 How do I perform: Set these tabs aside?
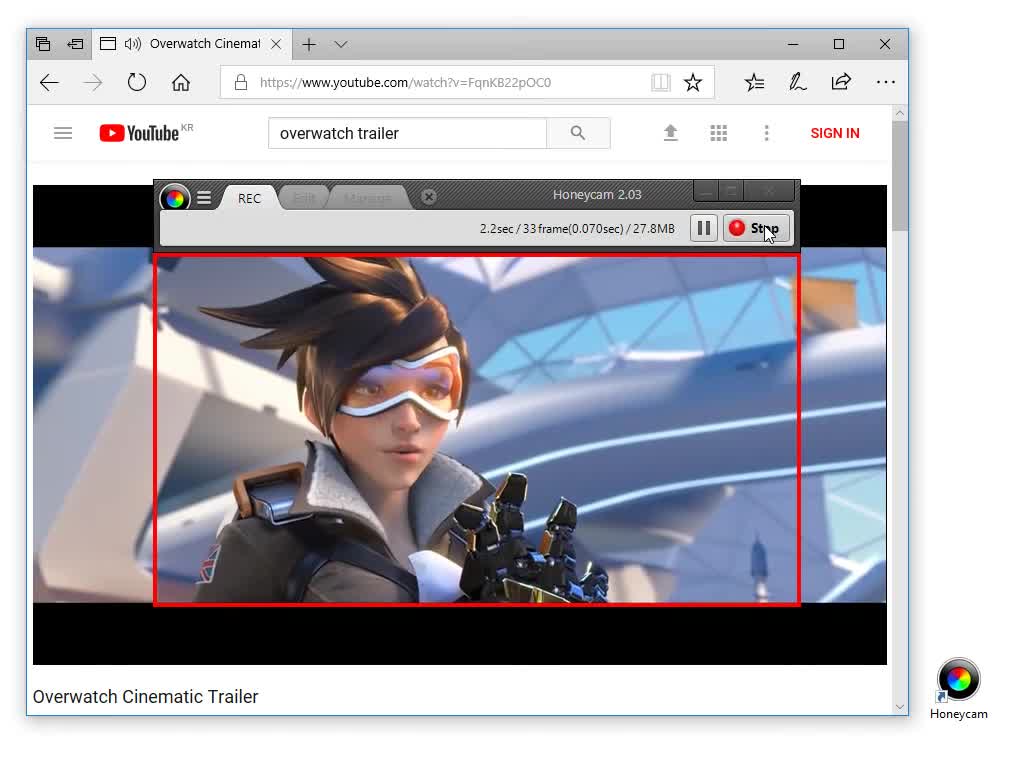click(75, 44)
